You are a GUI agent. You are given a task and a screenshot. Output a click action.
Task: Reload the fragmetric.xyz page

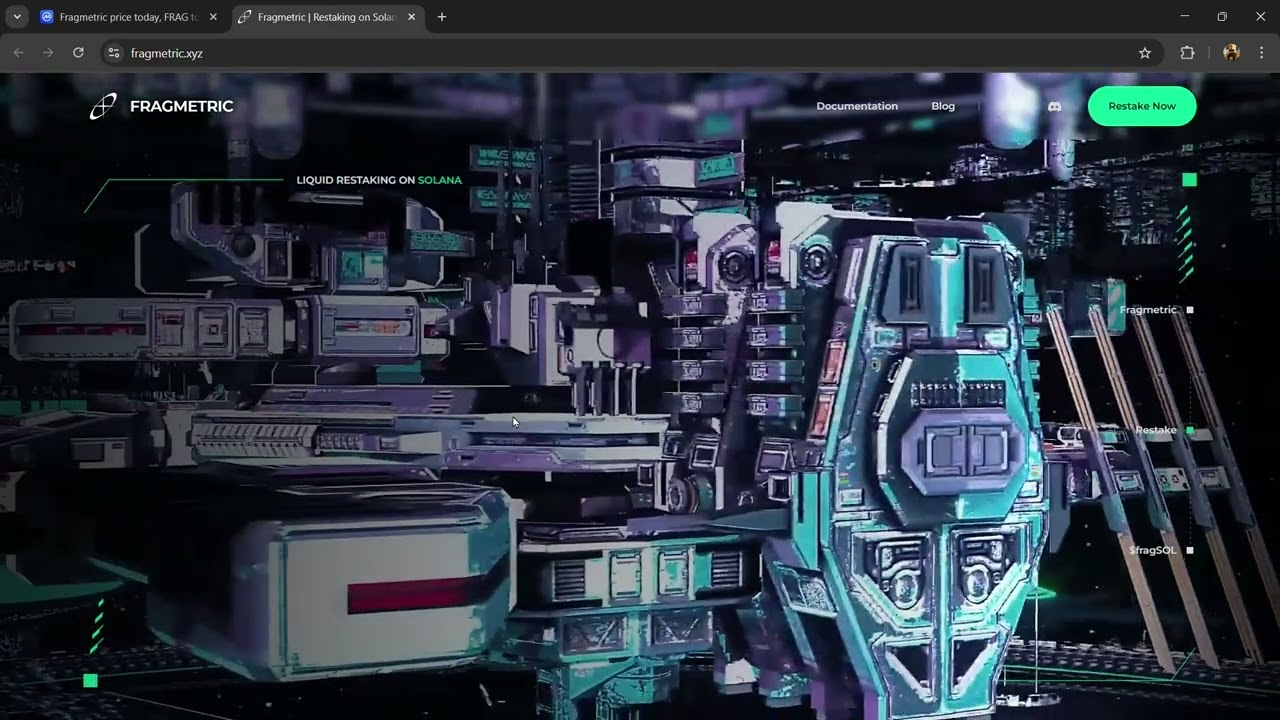pyautogui.click(x=78, y=53)
